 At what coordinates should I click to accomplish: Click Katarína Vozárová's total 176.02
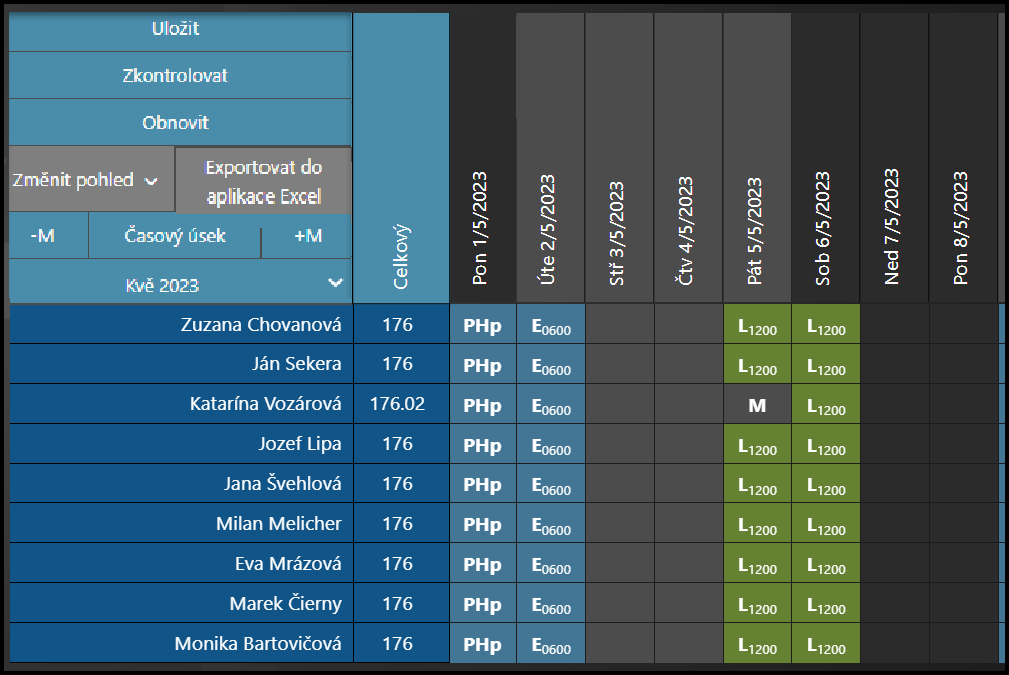point(397,404)
